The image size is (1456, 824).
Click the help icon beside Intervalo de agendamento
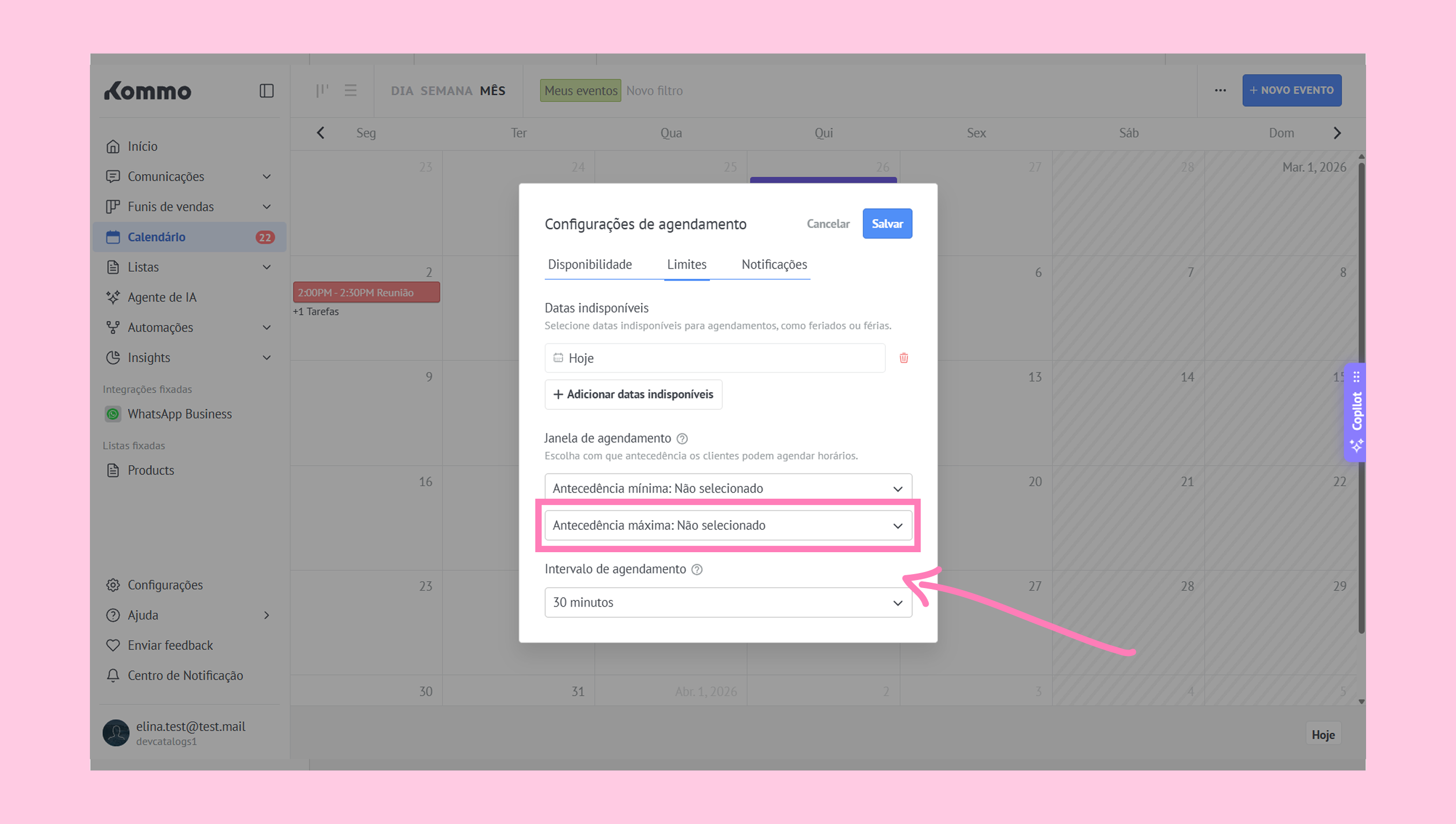pos(697,569)
